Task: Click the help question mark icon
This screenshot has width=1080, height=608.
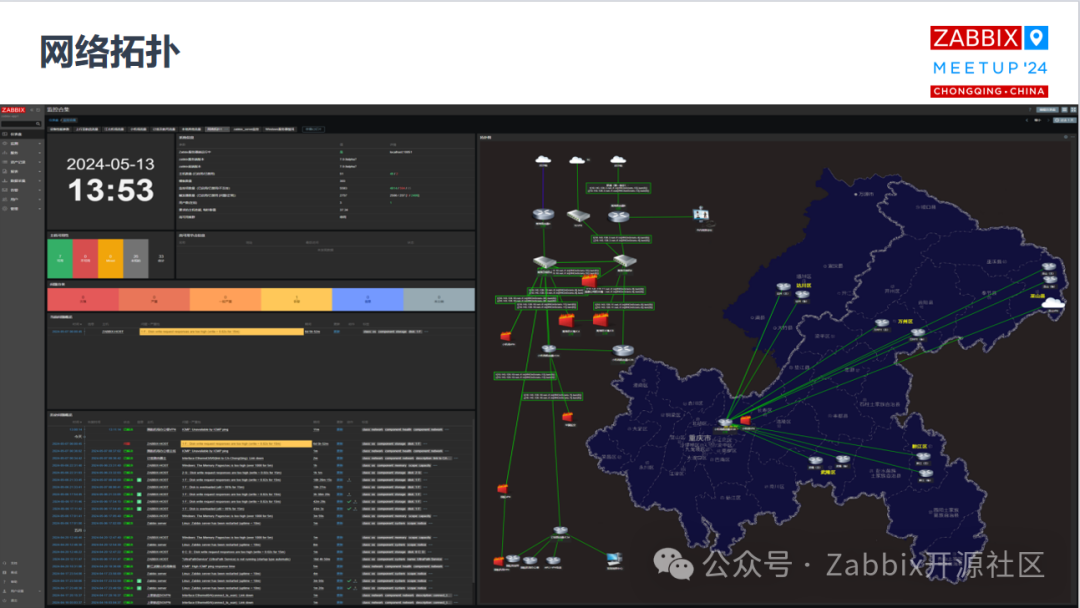Action: click(x=1030, y=109)
